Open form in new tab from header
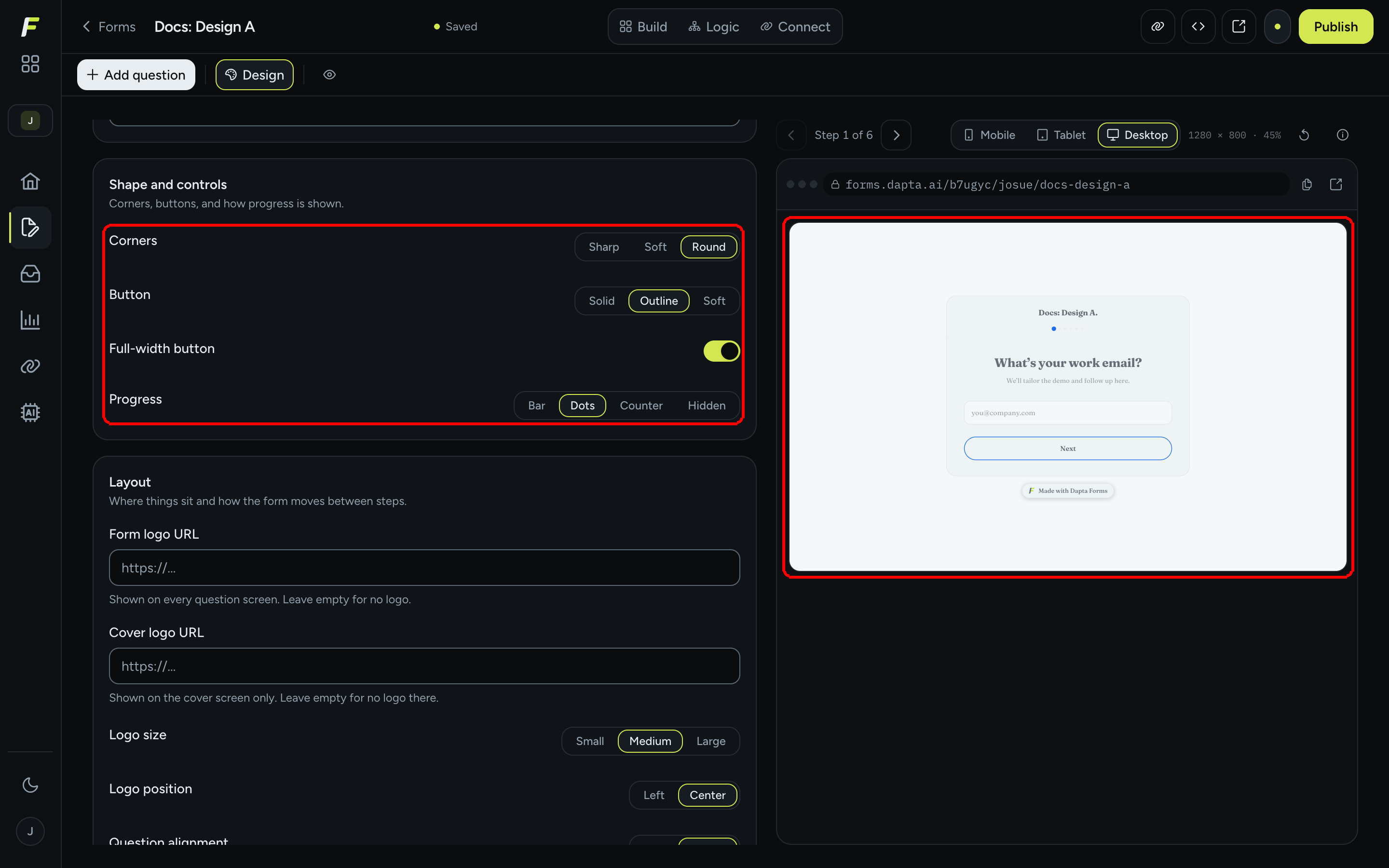Screen dimensions: 1389x868 1239,27
